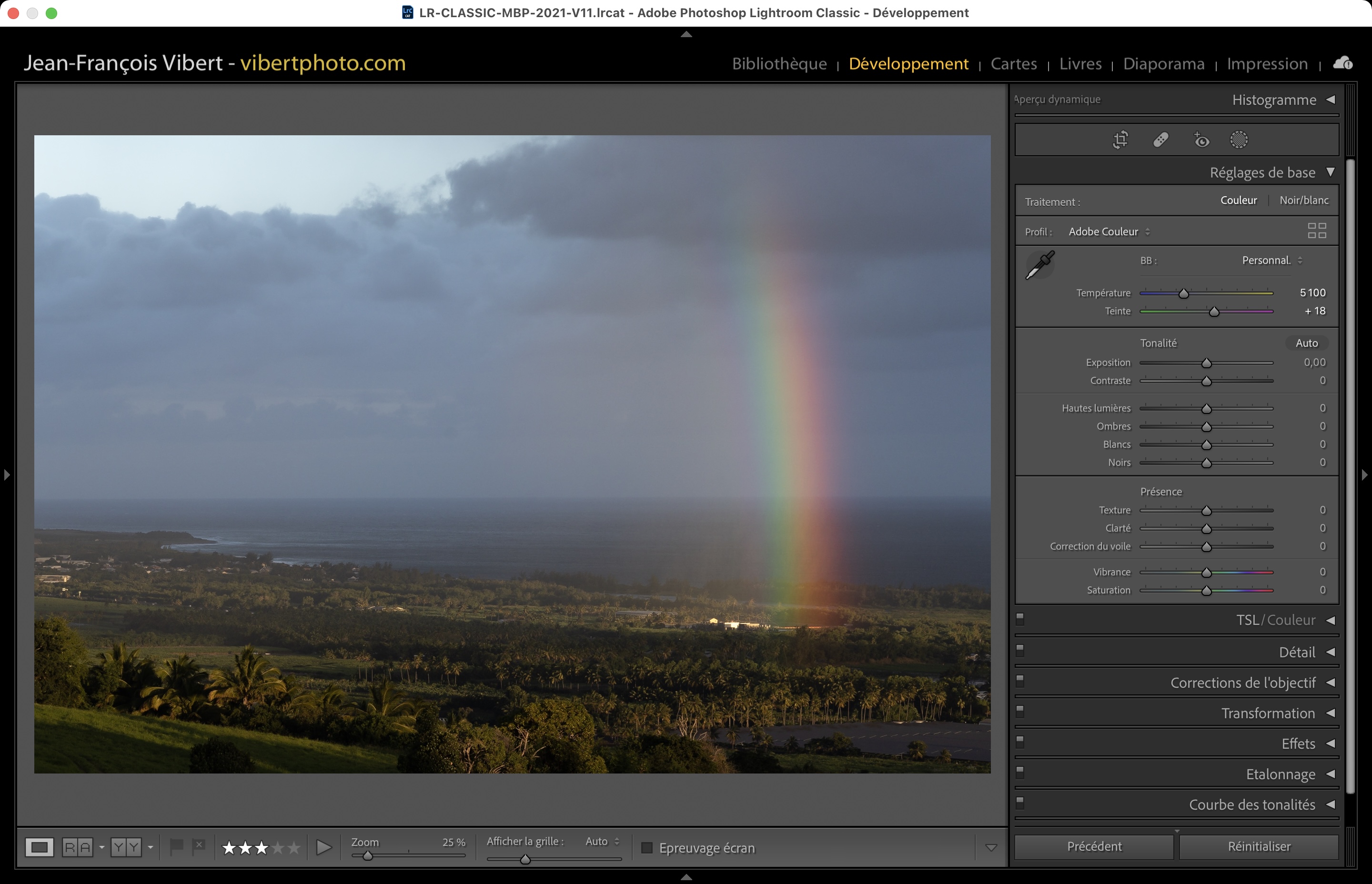Image resolution: width=1372 pixels, height=884 pixels.
Task: Open the Impression module
Action: pos(1267,64)
